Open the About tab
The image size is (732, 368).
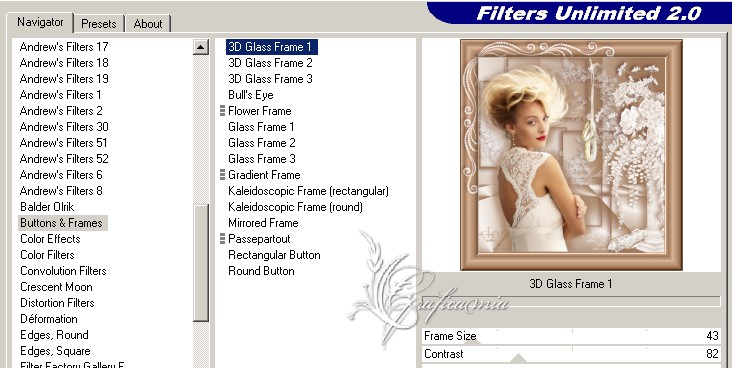point(148,24)
